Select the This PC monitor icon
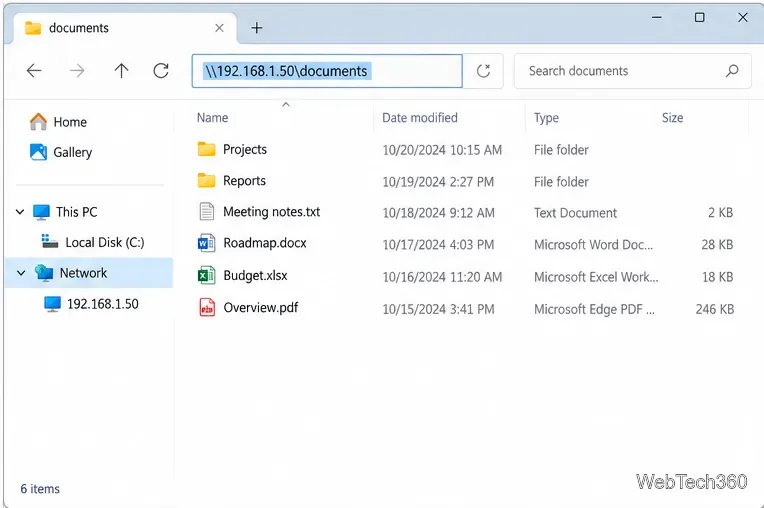 coord(41,212)
